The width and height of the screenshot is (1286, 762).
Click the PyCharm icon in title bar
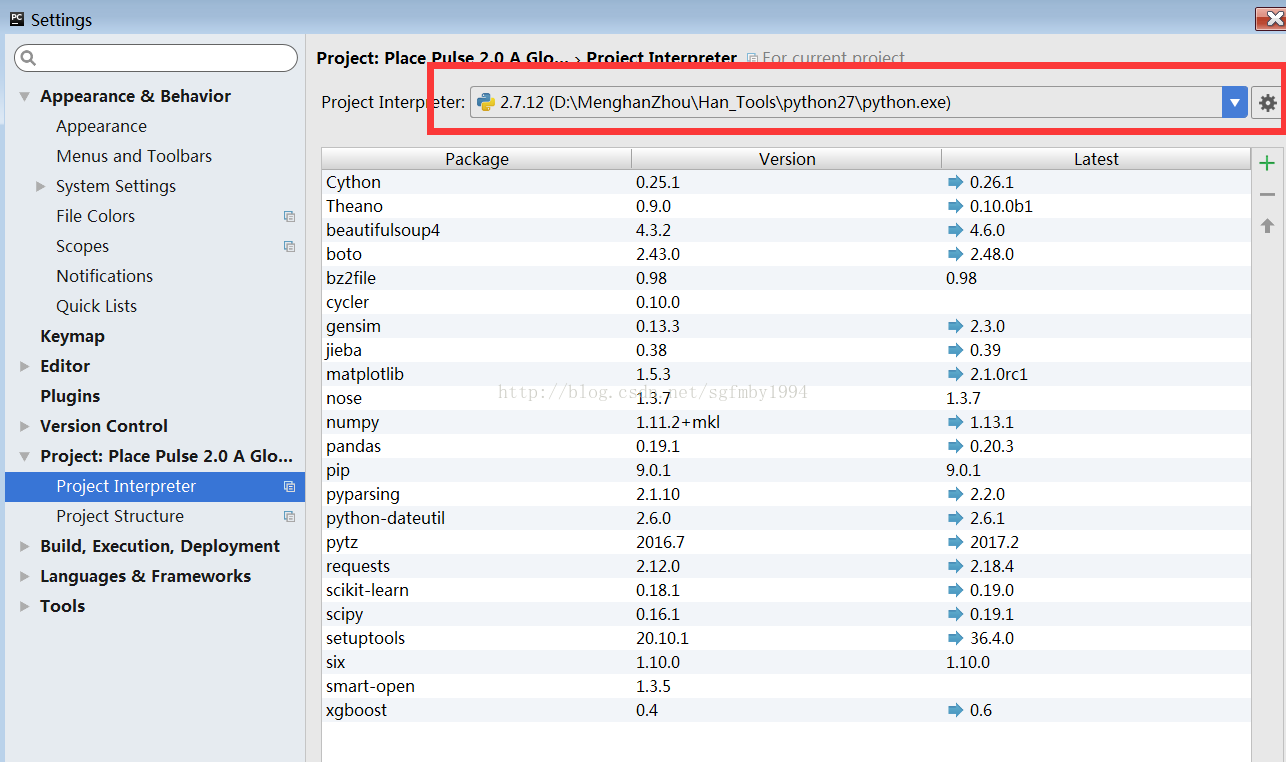[x=16, y=19]
